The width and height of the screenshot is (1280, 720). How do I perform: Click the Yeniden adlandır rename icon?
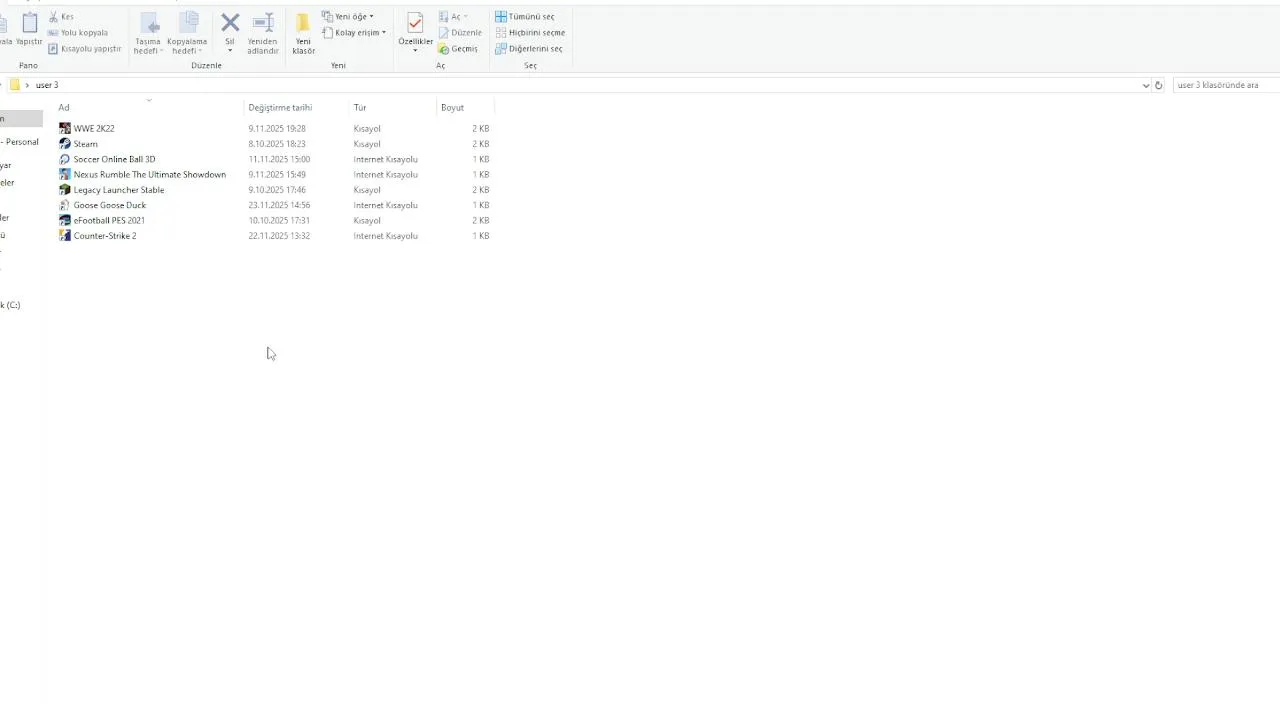(x=263, y=23)
